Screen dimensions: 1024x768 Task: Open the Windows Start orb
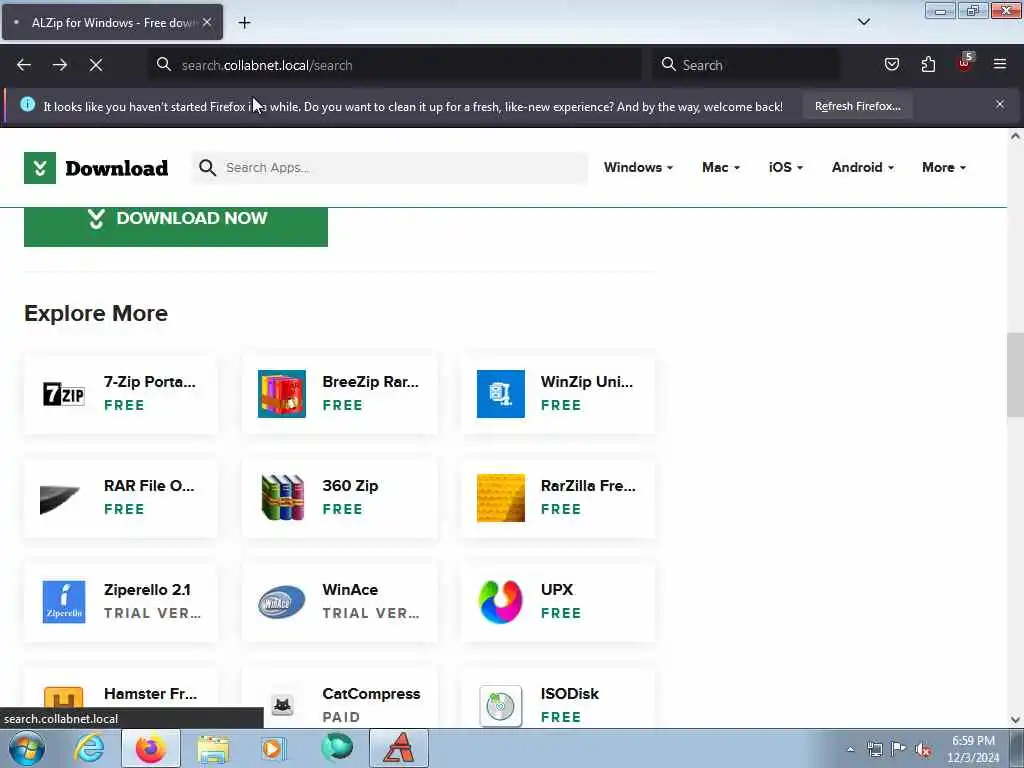(26, 748)
